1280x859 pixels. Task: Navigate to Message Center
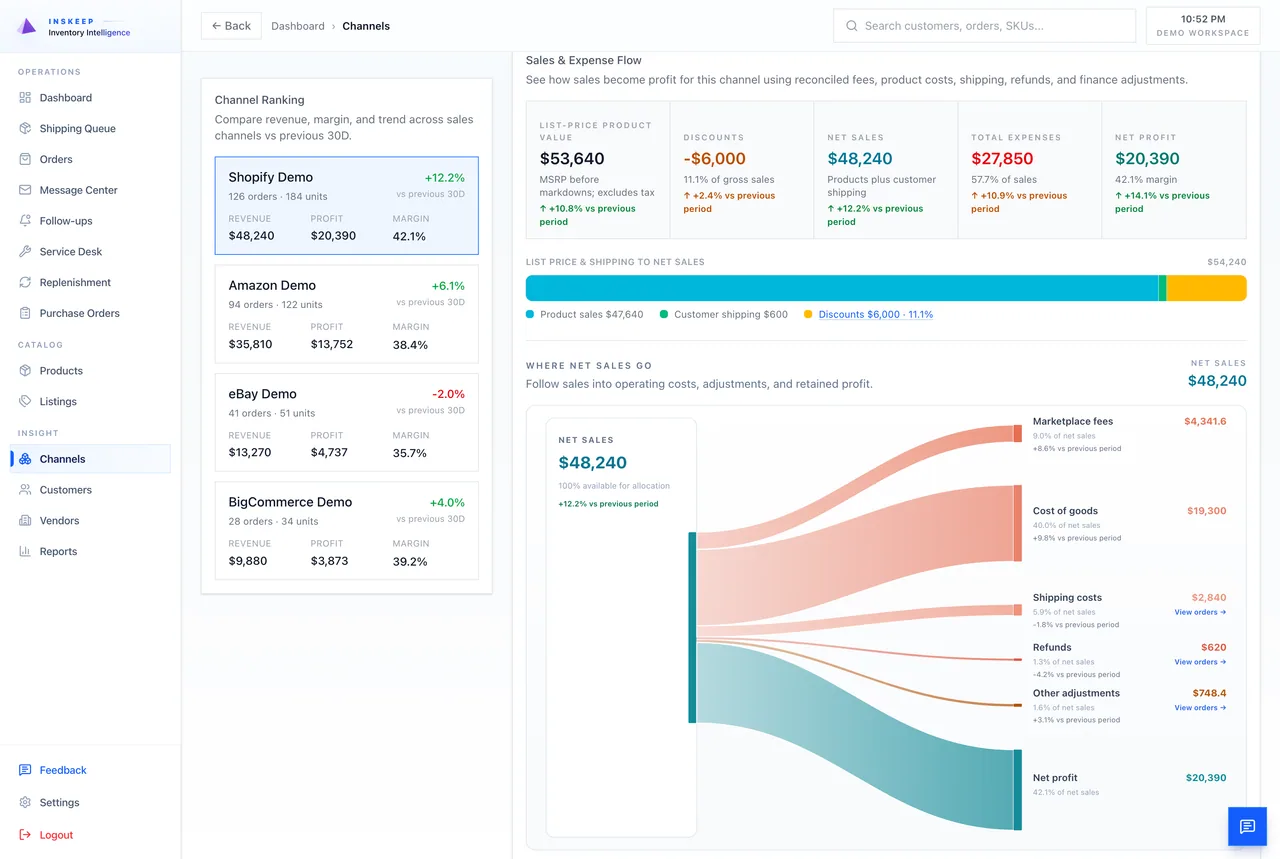[90, 190]
